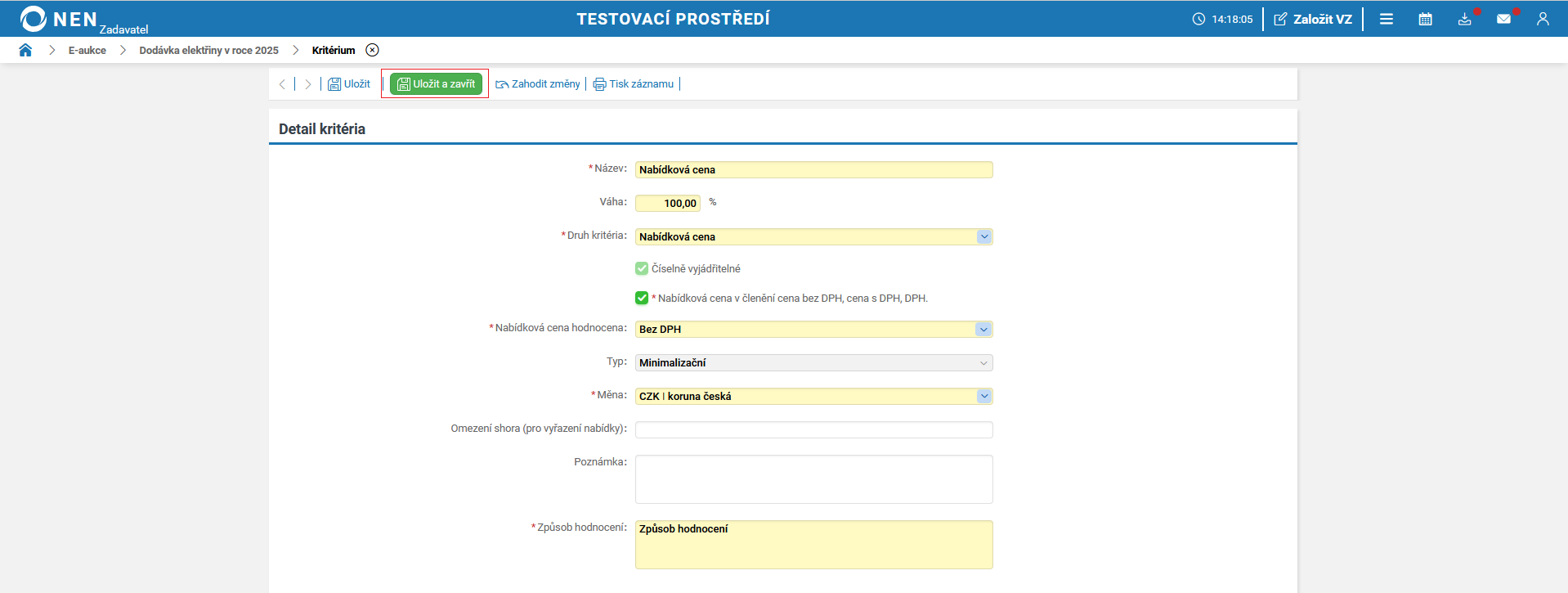The width and height of the screenshot is (1568, 593).
Task: Toggle the Číselně vyjádřitelné checkbox
Action: click(x=642, y=268)
